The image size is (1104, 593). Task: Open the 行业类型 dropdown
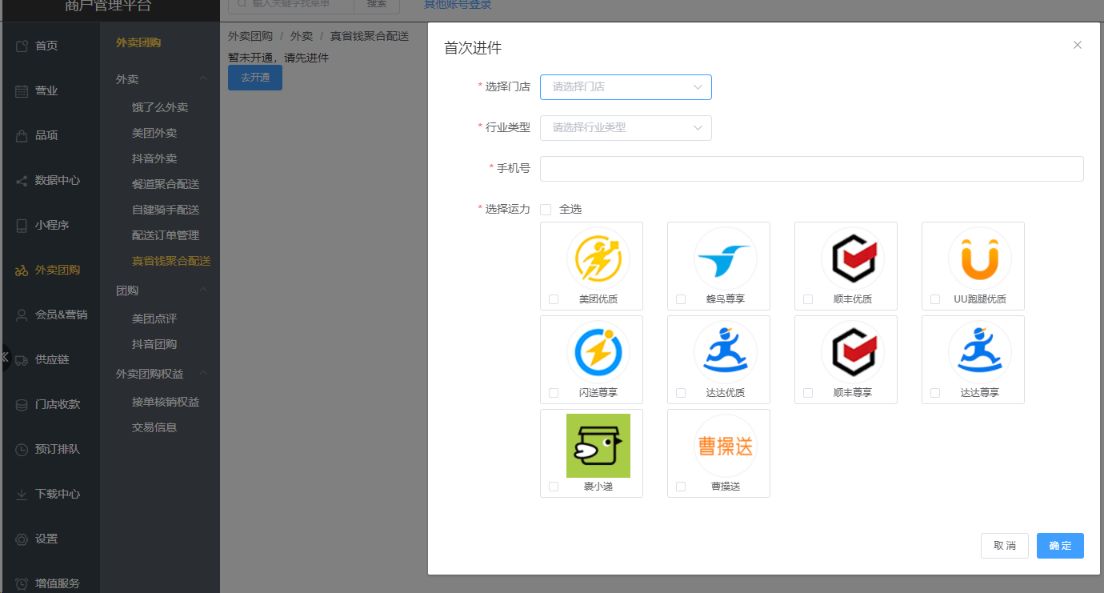point(626,127)
